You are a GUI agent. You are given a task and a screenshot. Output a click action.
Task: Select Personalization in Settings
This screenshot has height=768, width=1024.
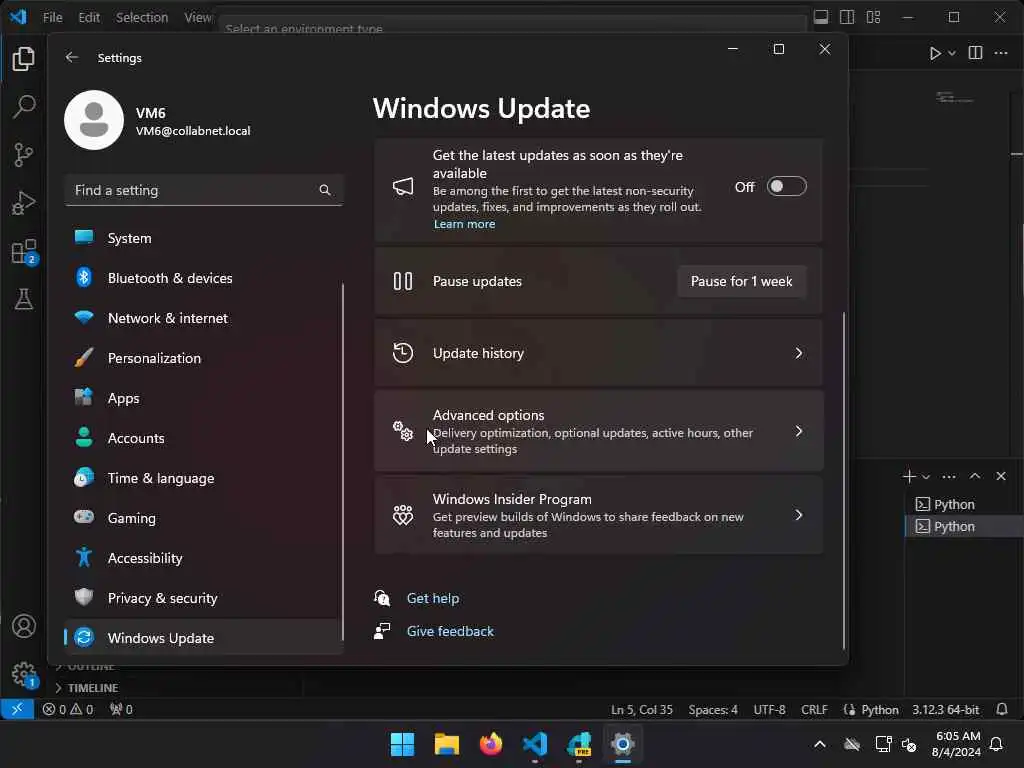(x=203, y=358)
